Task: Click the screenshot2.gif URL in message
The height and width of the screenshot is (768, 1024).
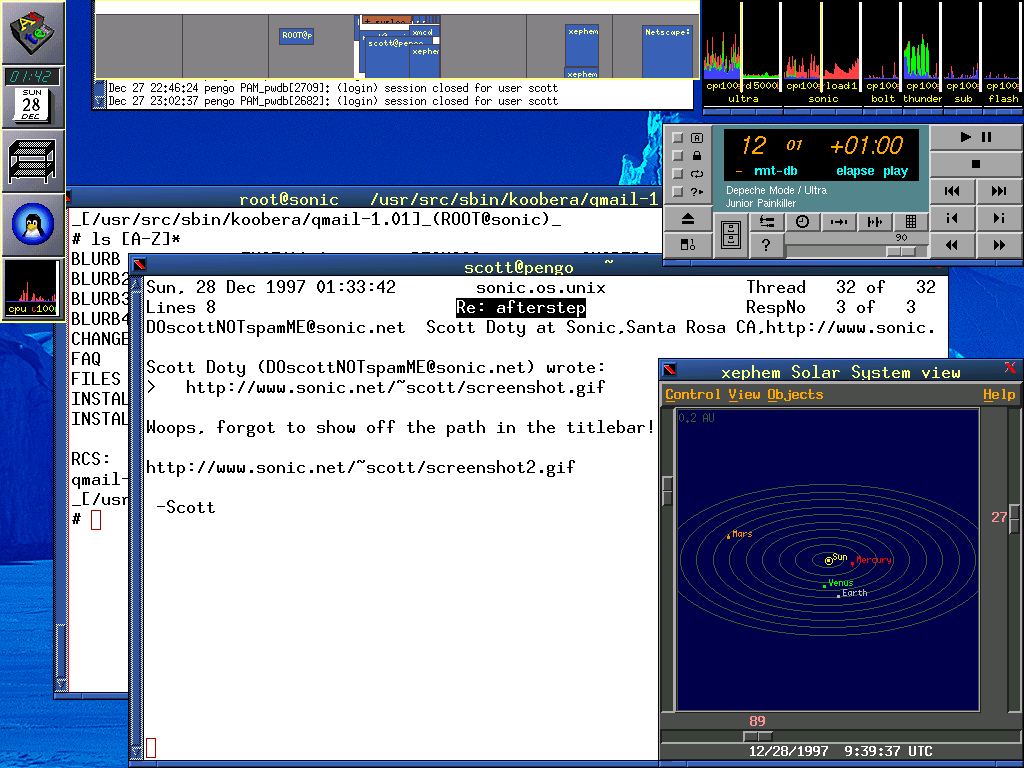Action: tap(360, 468)
